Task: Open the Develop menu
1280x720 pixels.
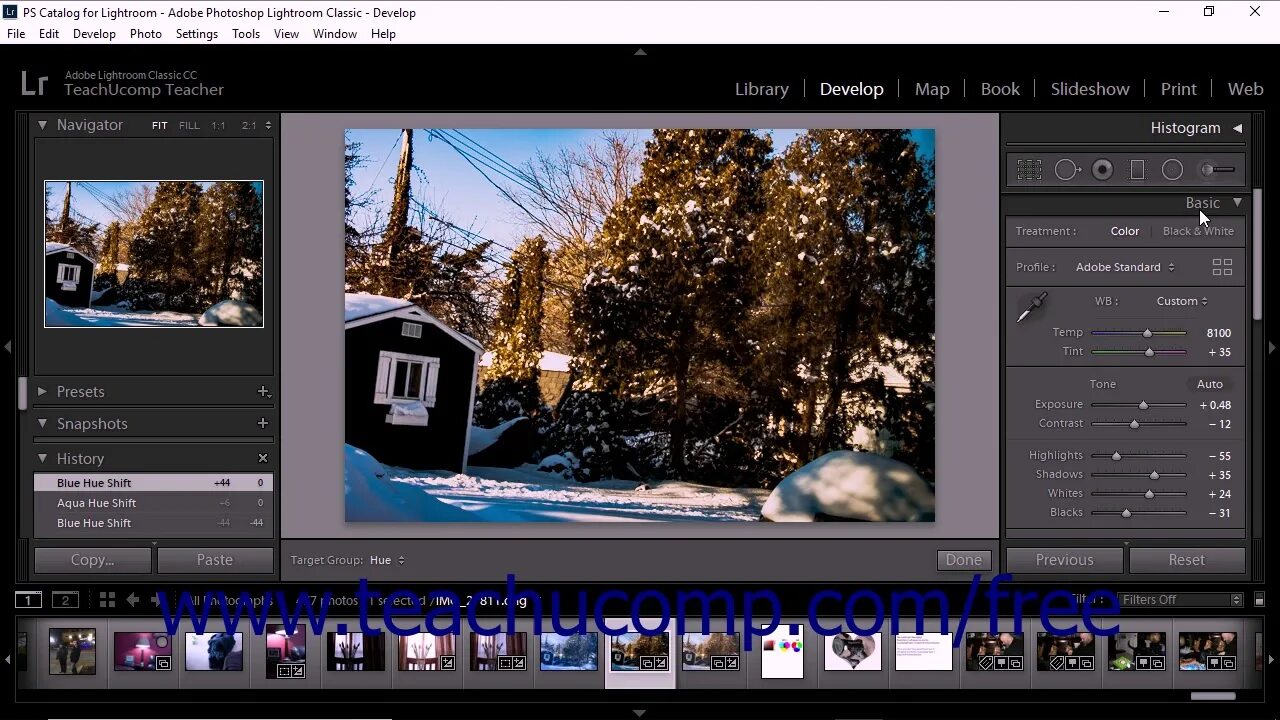Action: point(94,34)
